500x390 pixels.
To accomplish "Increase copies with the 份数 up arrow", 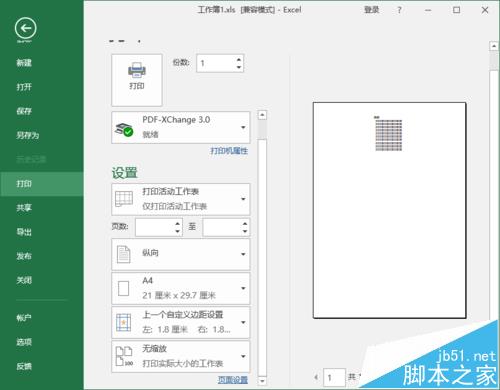I will click(239, 60).
